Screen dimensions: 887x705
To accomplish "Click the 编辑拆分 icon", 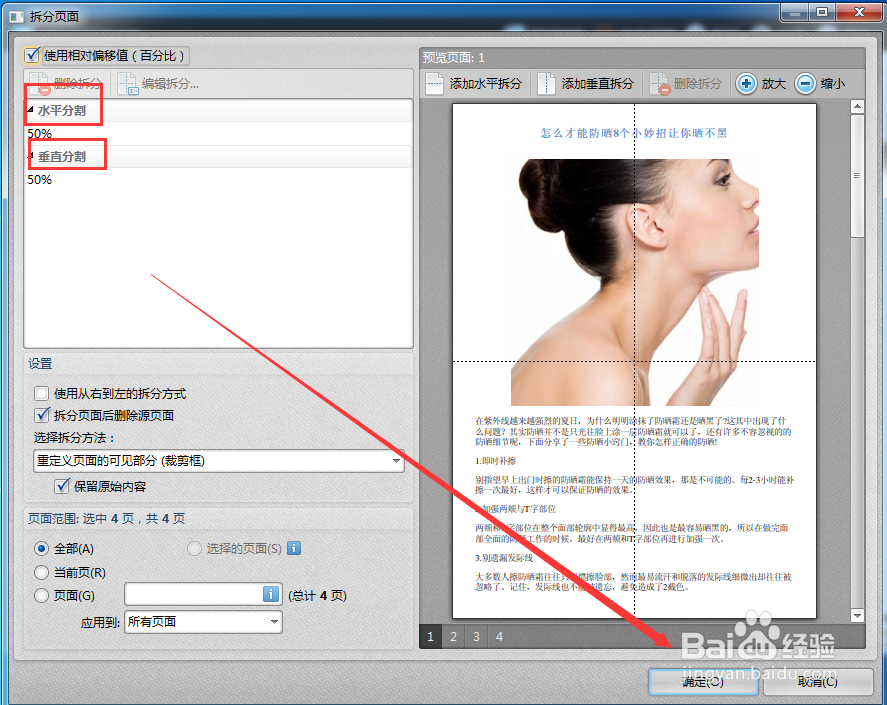I will [128, 84].
